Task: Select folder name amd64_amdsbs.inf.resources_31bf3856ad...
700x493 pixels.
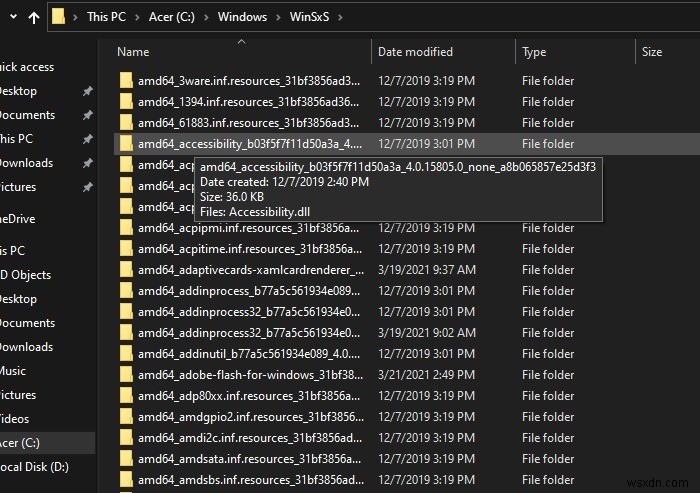Action: coord(251,480)
